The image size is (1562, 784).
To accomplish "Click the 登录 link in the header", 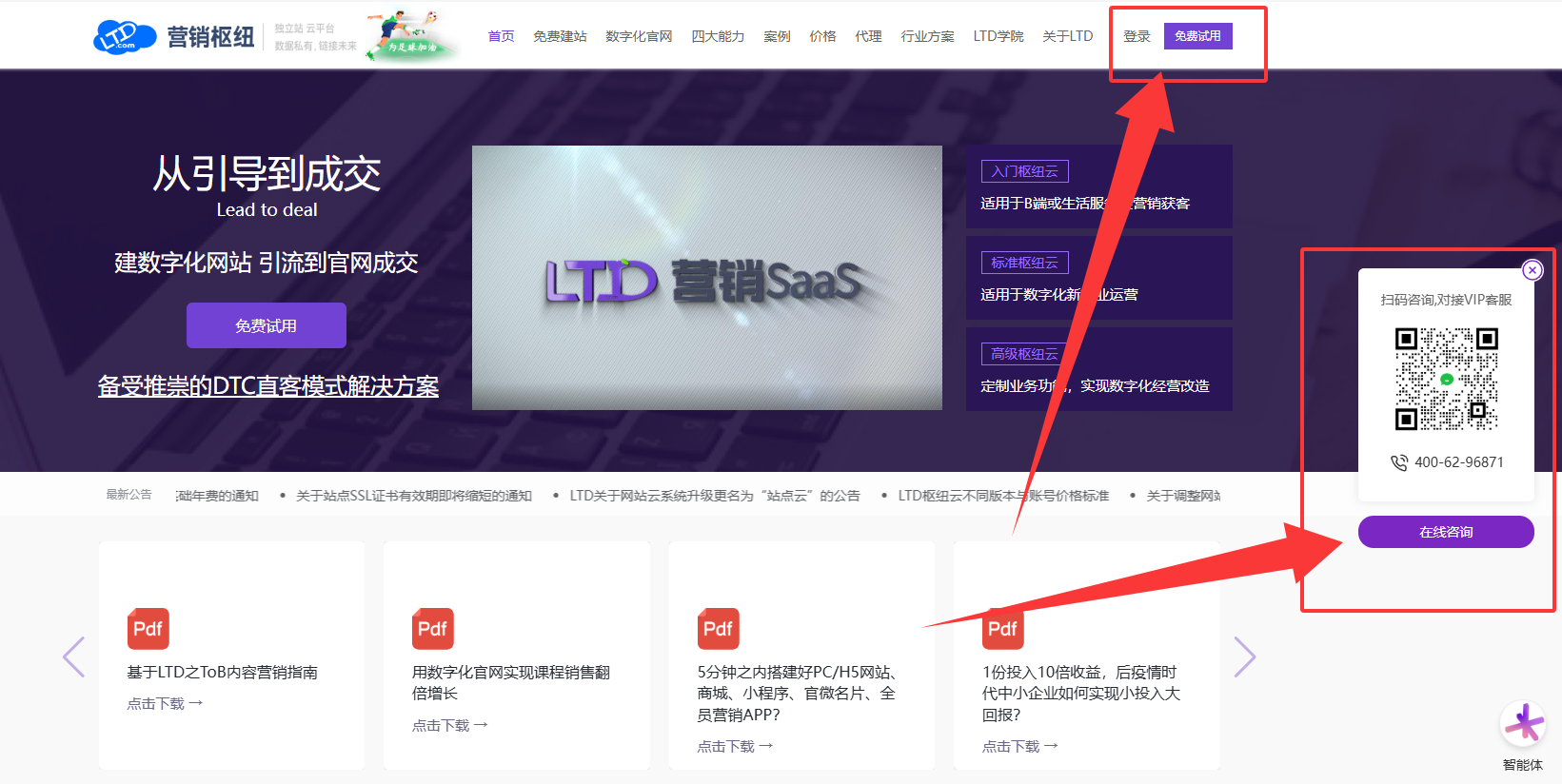I will [1137, 36].
